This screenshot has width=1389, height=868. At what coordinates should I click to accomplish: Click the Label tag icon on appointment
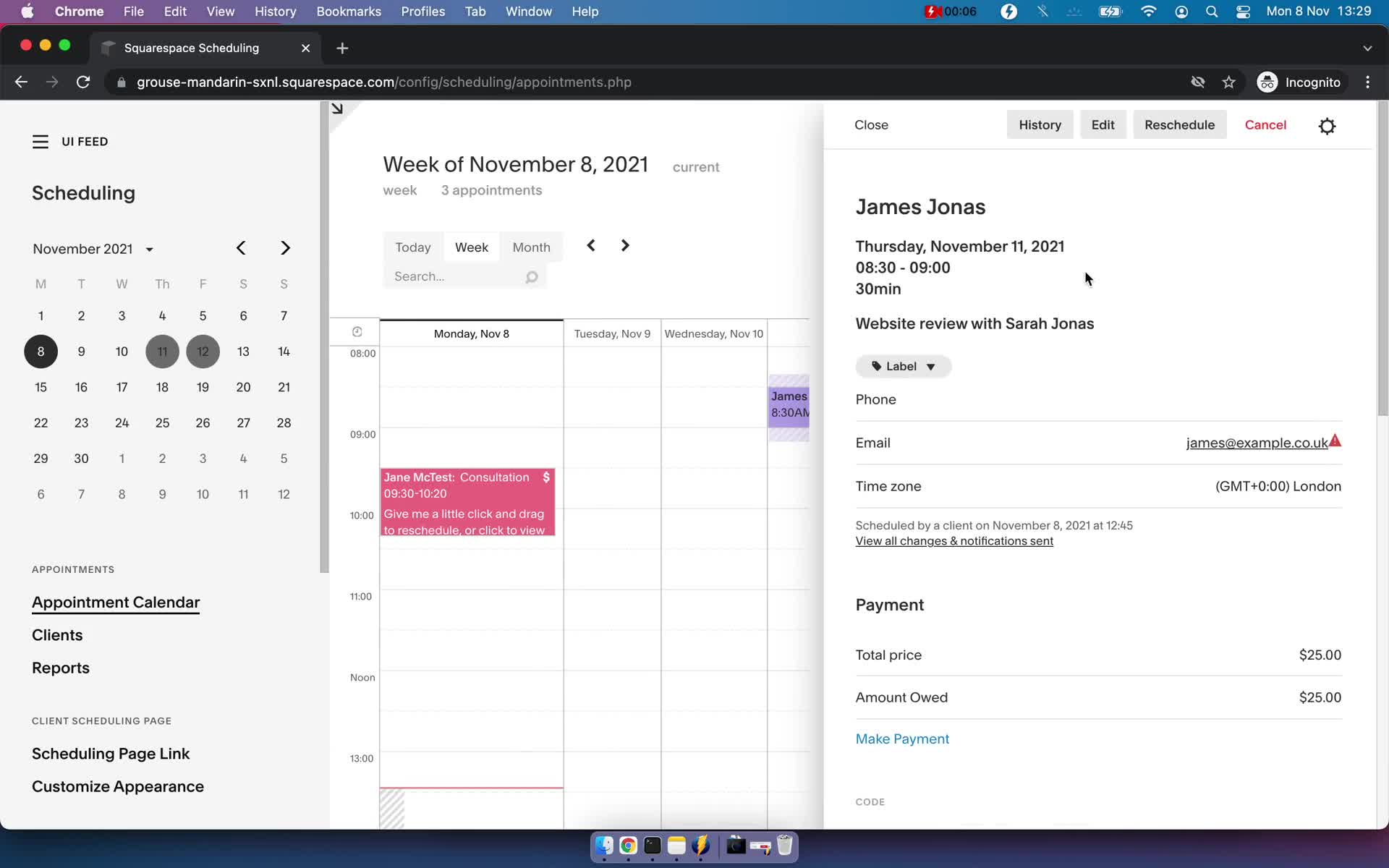876,365
